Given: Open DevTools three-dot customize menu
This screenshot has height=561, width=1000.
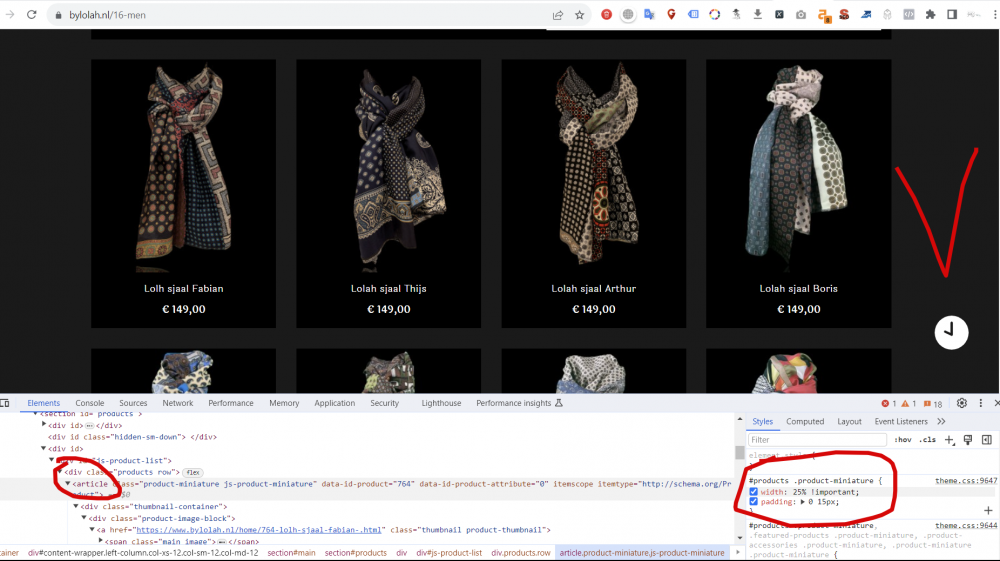Looking at the screenshot, I should coord(981,403).
